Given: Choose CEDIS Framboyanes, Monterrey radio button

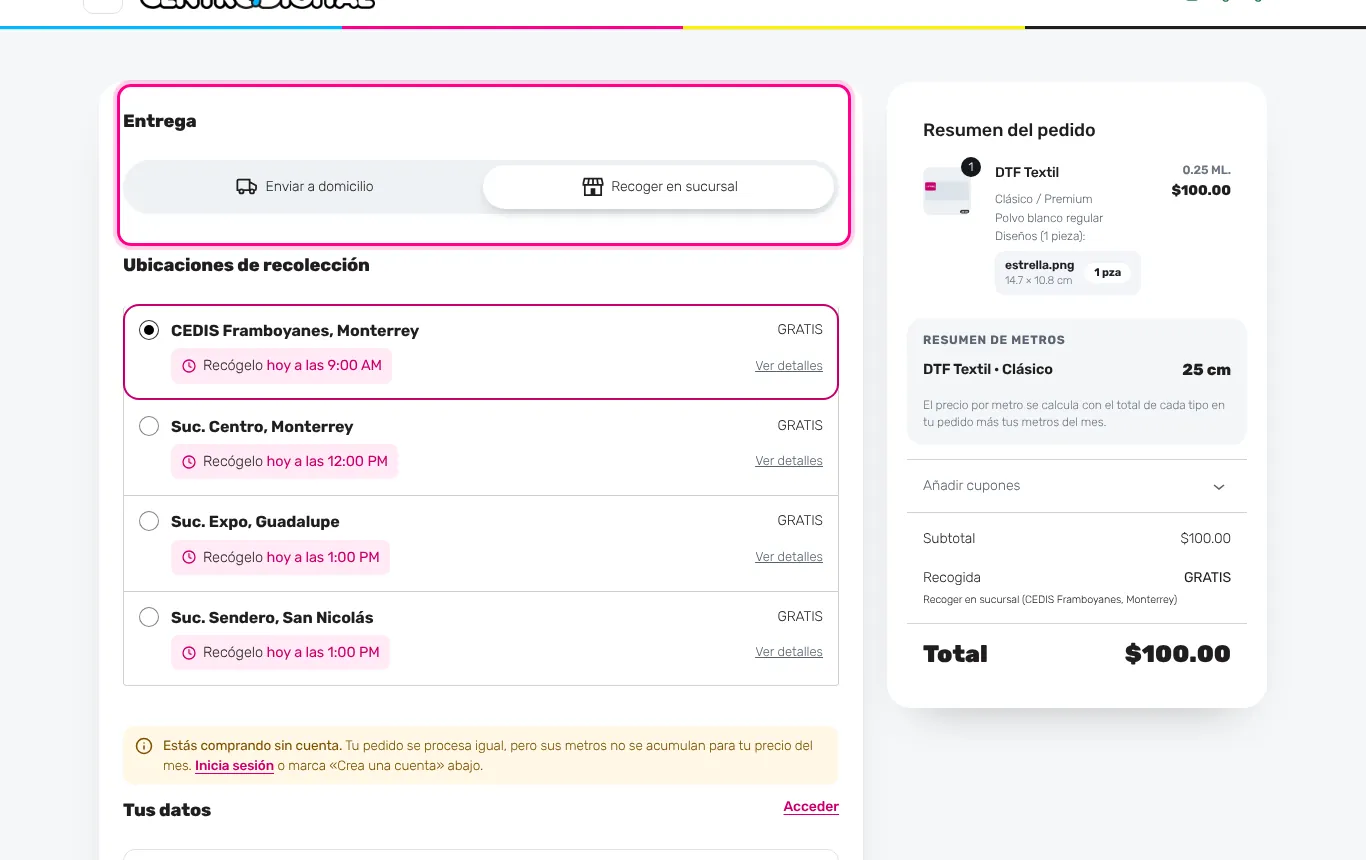Looking at the screenshot, I should 149,331.
